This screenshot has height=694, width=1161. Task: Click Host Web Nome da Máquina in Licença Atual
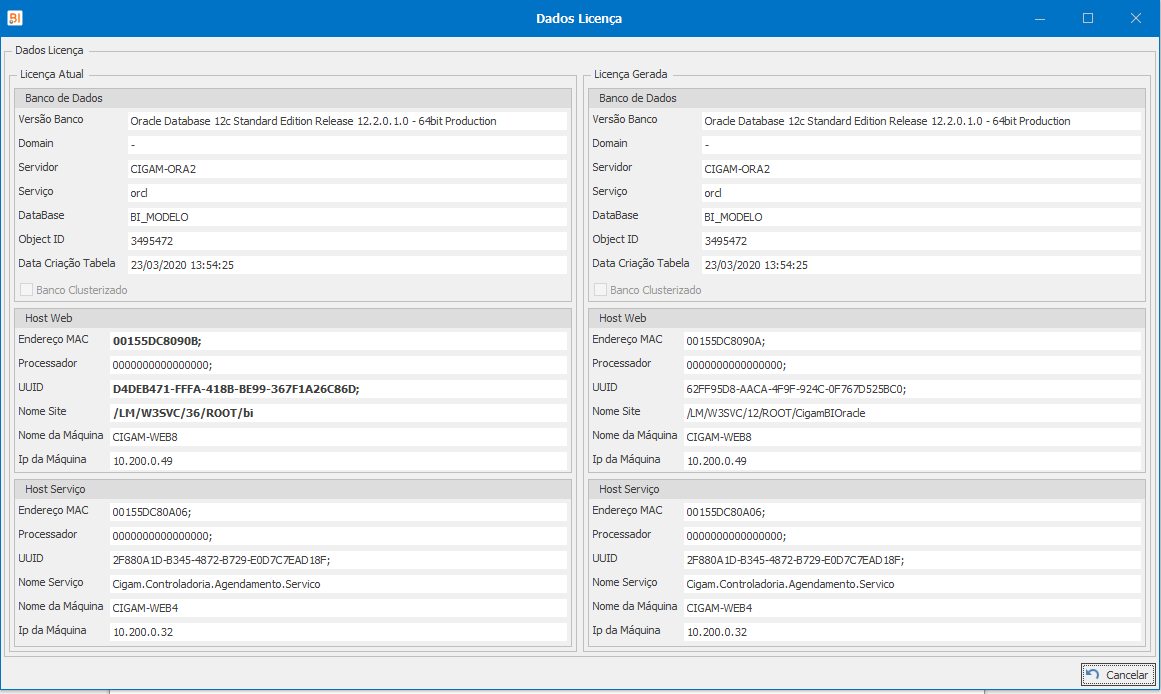[x=338, y=436]
